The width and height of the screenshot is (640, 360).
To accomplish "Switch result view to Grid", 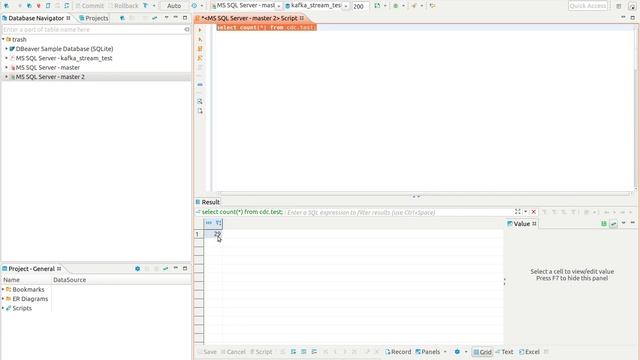I will (x=482, y=352).
